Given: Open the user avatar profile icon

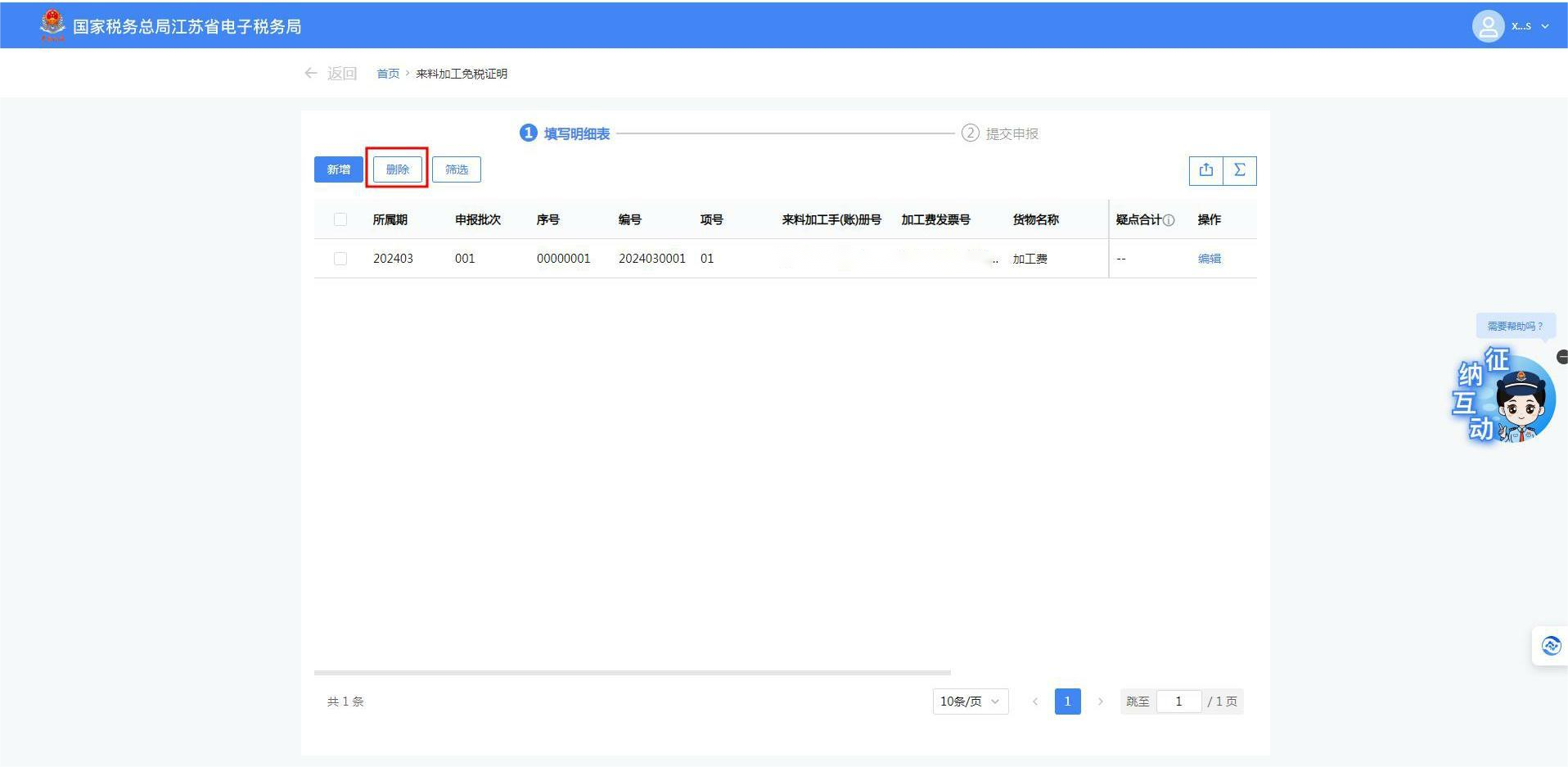Looking at the screenshot, I should [x=1488, y=26].
